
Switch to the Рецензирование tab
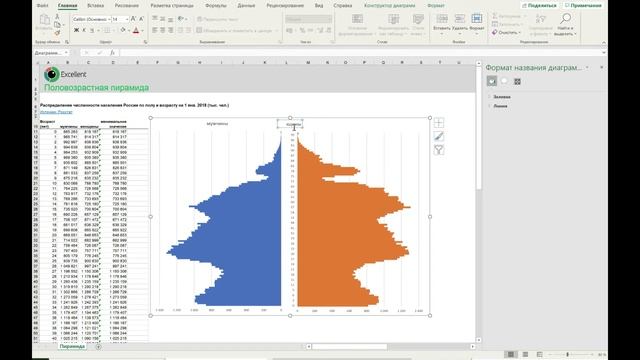285,6
